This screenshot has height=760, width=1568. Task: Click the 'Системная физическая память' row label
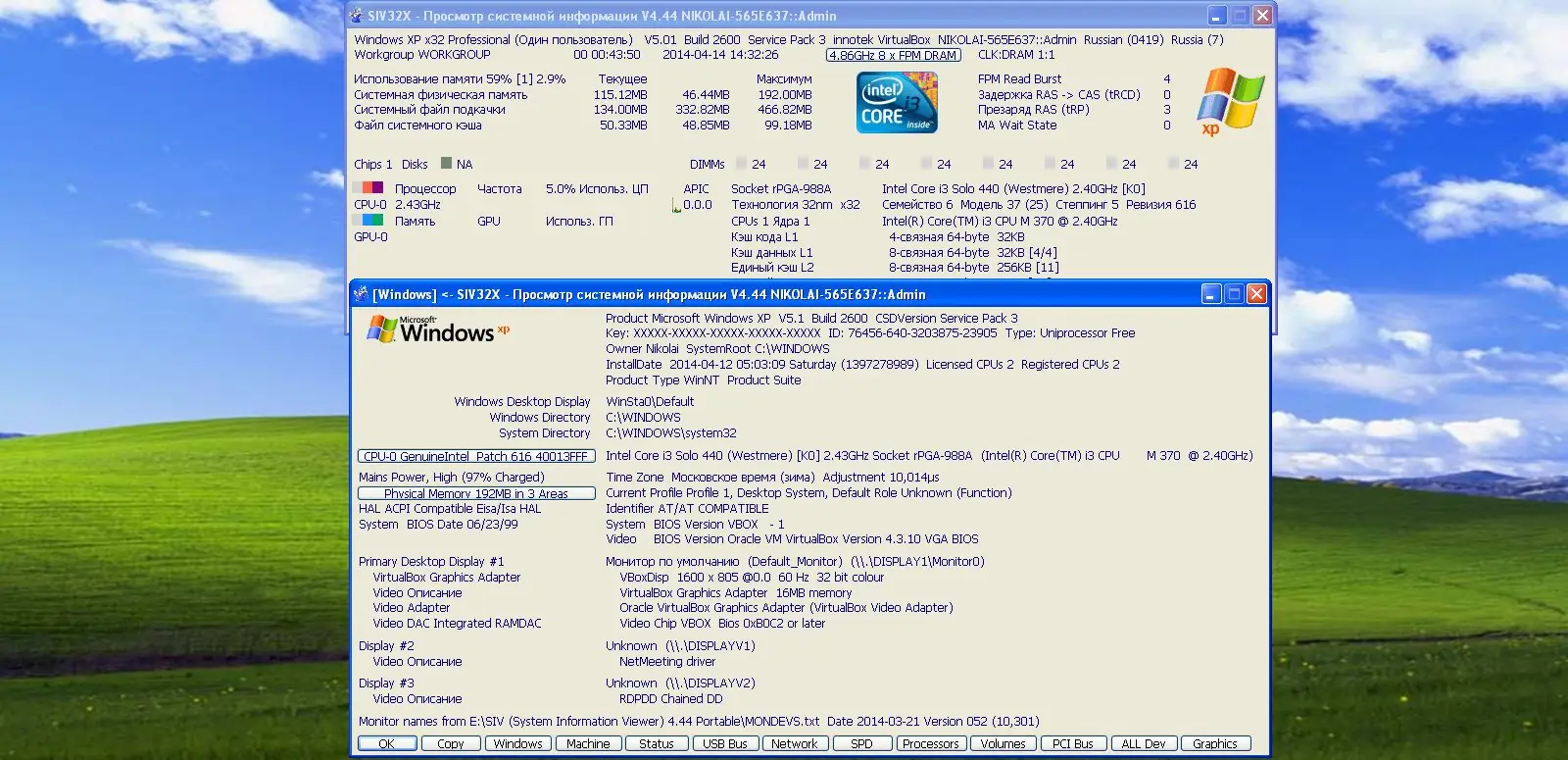[x=441, y=95]
